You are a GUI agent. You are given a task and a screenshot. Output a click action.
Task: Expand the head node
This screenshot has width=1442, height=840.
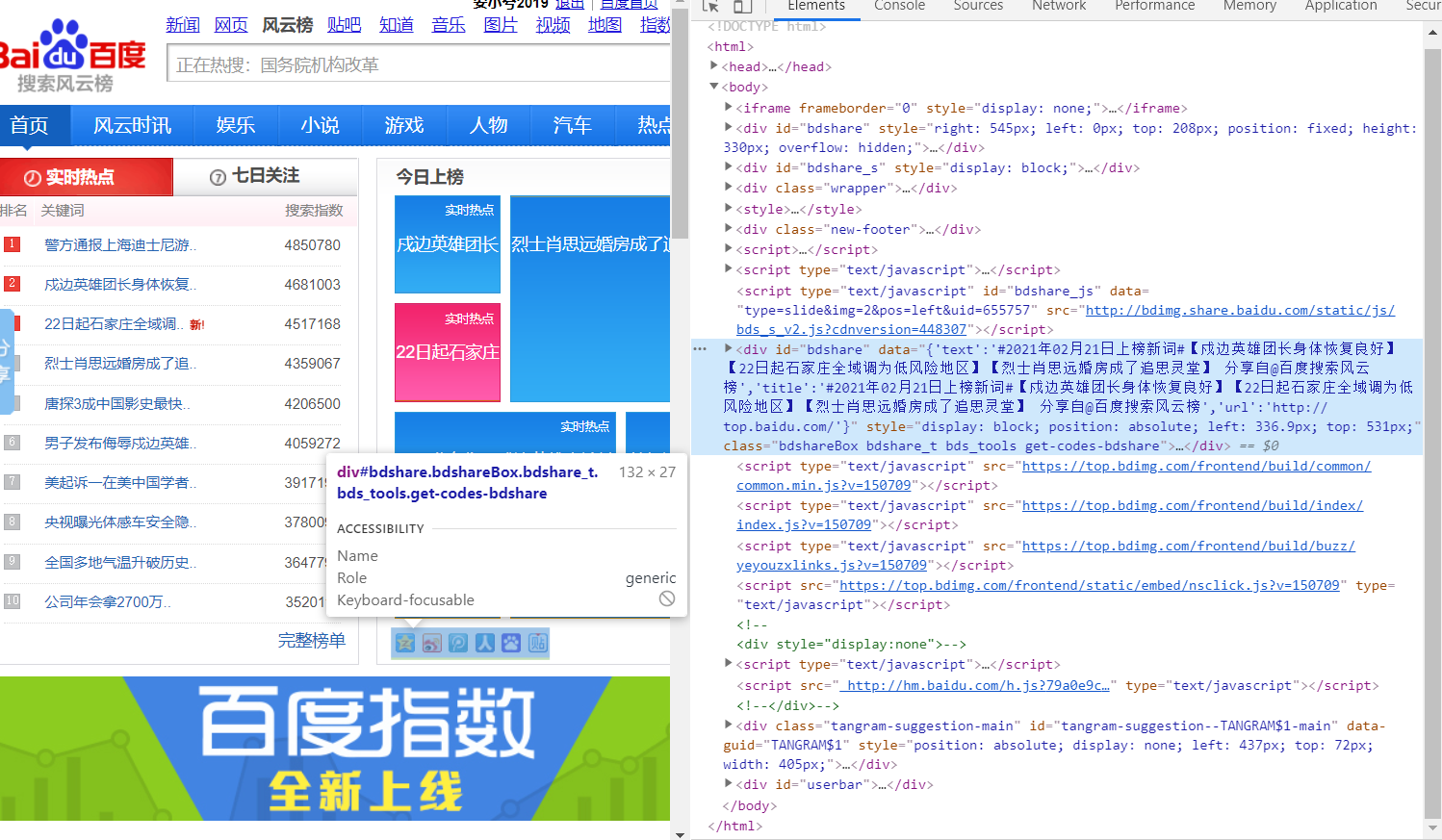click(714, 65)
